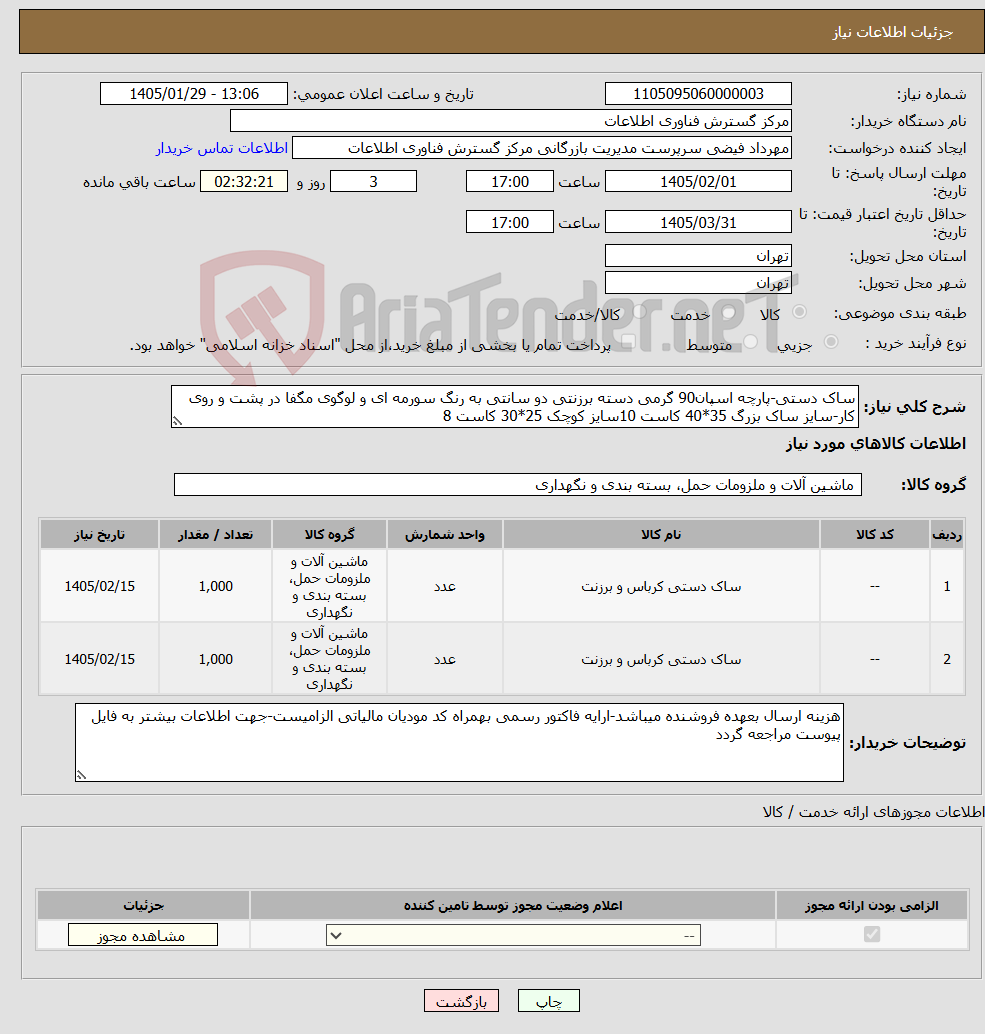Click the remaining time field 02:32:21
The width and height of the screenshot is (985, 1034).
(x=244, y=181)
